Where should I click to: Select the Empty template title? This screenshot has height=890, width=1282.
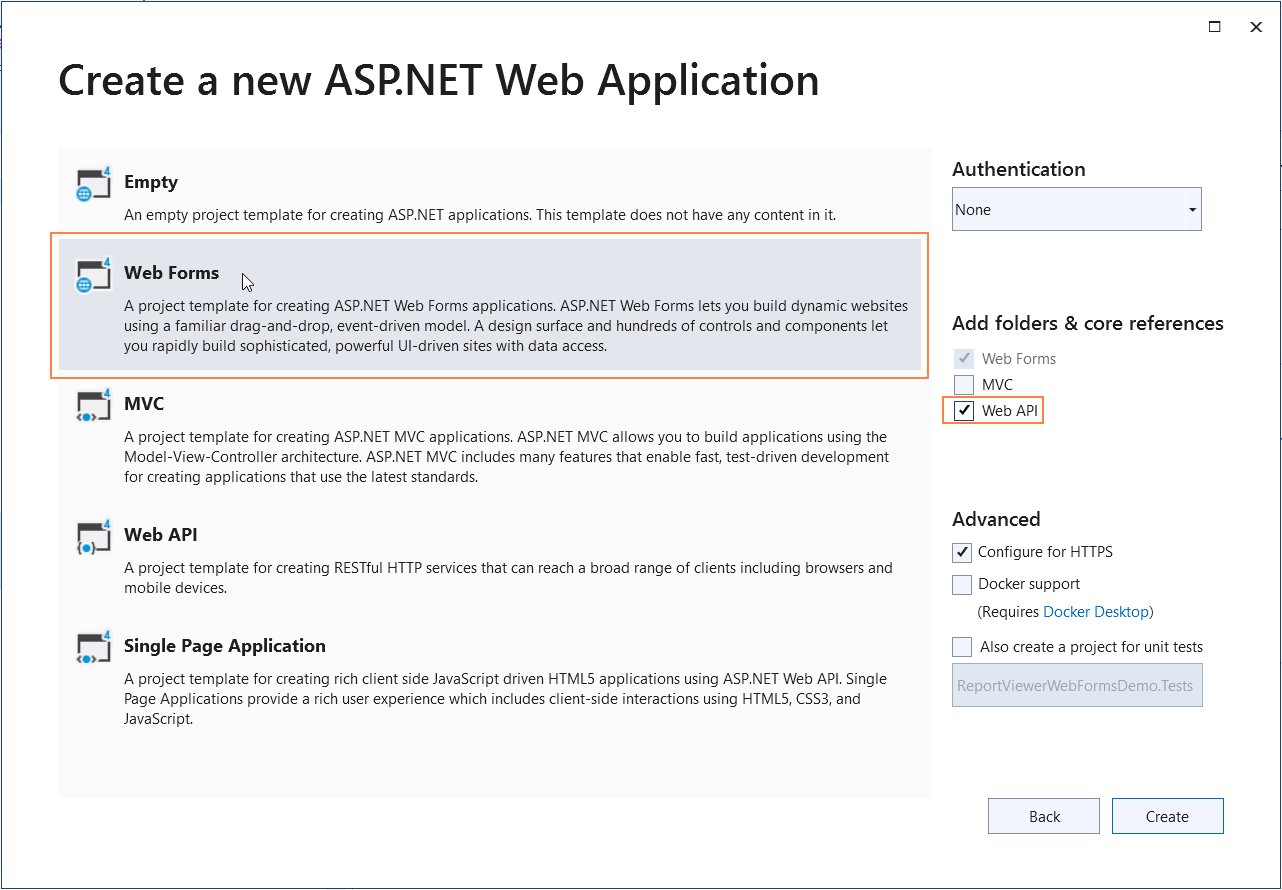pyautogui.click(x=151, y=182)
